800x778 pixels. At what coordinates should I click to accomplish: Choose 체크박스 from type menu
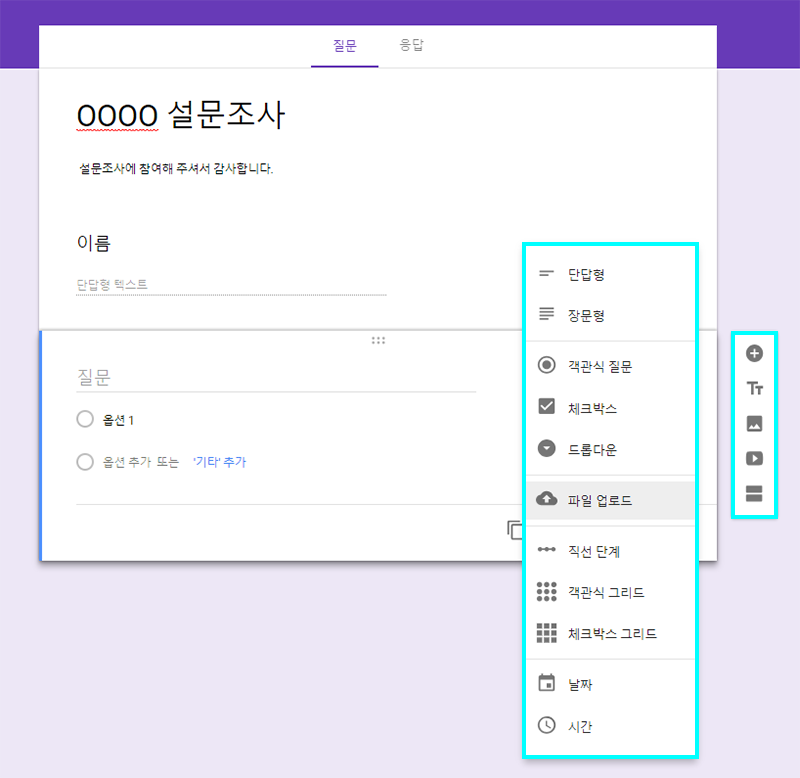click(x=610, y=408)
